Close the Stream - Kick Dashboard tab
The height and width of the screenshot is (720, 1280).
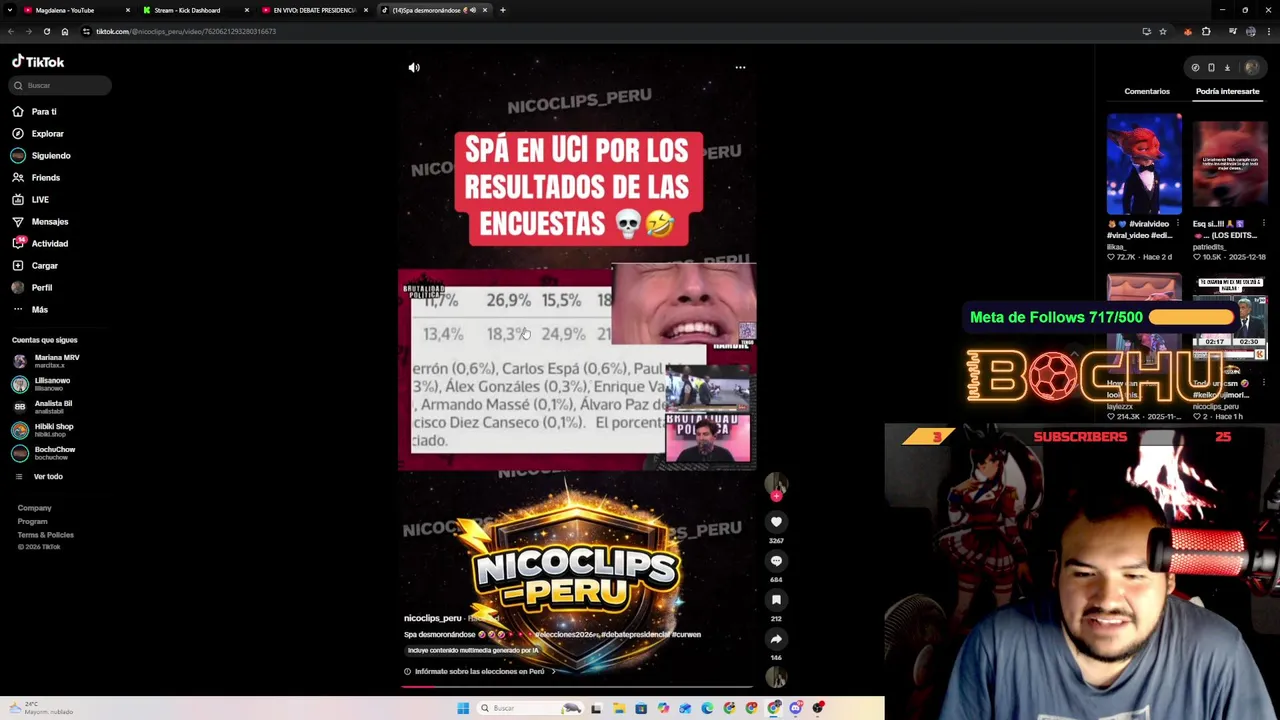tap(247, 10)
